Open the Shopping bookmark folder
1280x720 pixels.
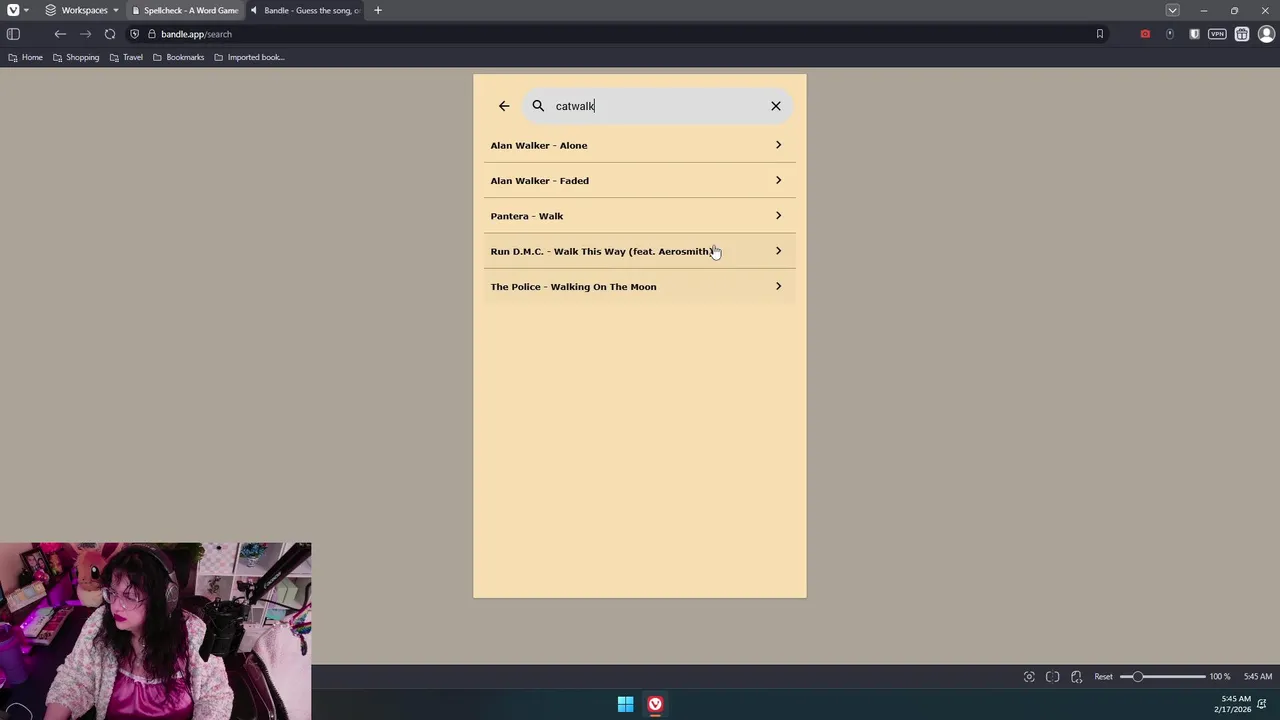pos(76,57)
